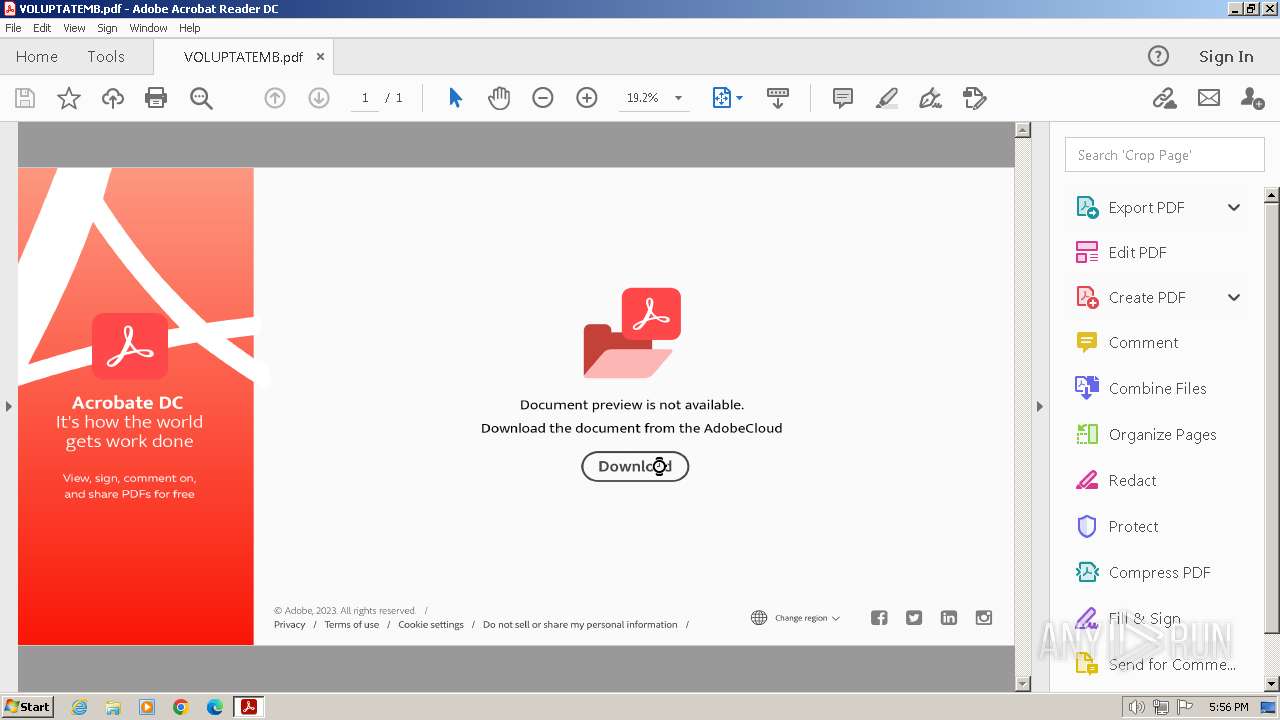Launch Chrome from the taskbar
1280x720 pixels.
pyautogui.click(x=181, y=707)
